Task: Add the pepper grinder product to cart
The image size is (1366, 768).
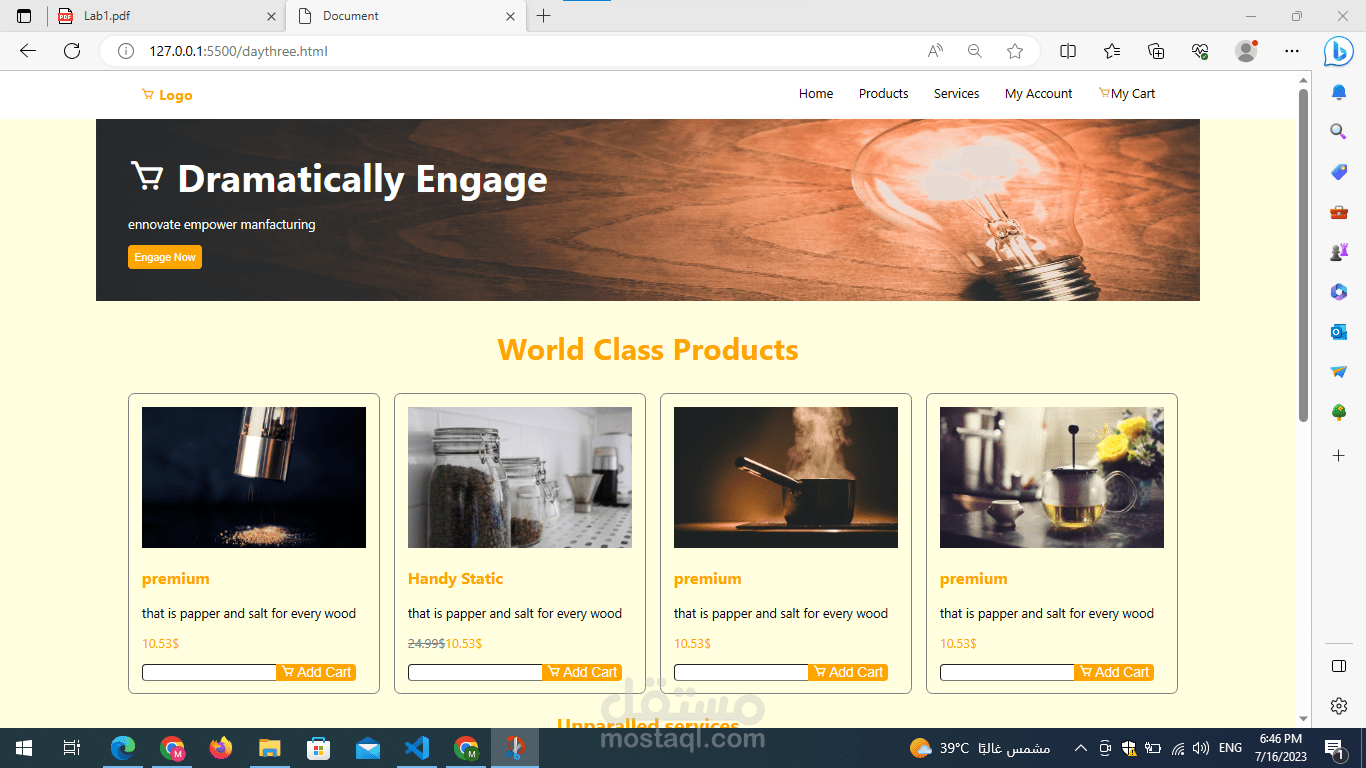Action: 316,673
